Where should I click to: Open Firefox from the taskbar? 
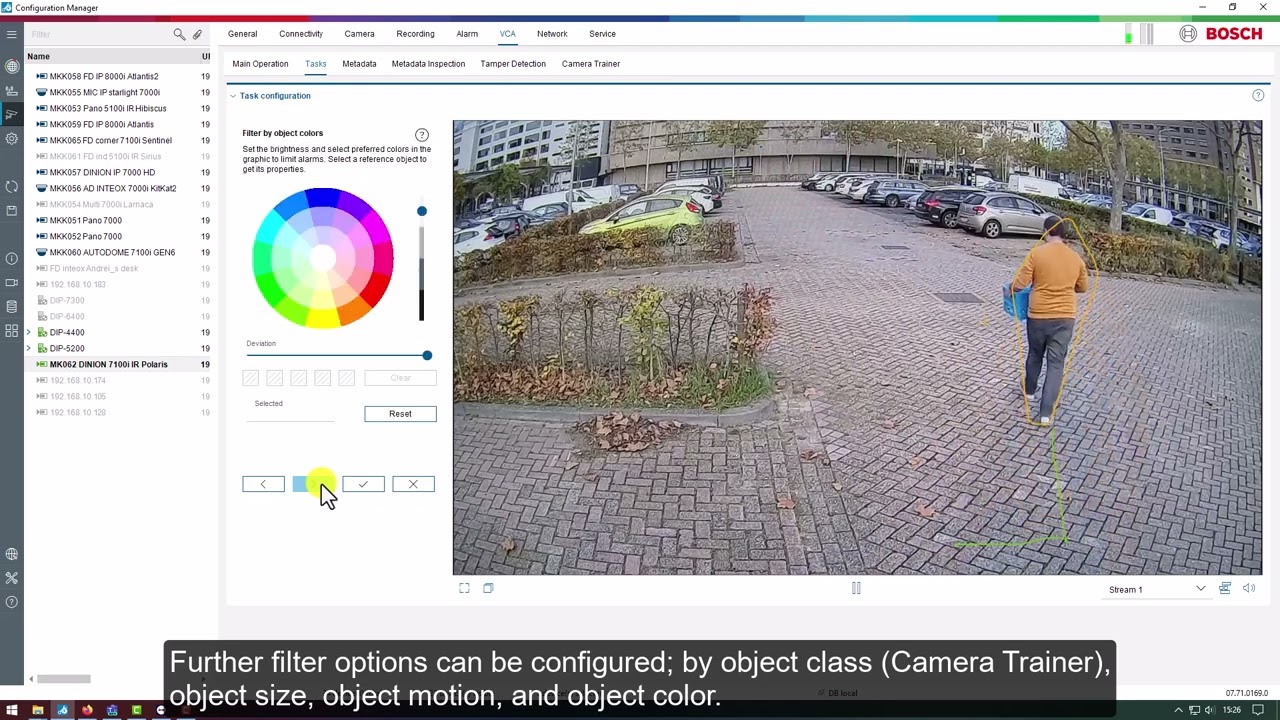pos(87,711)
